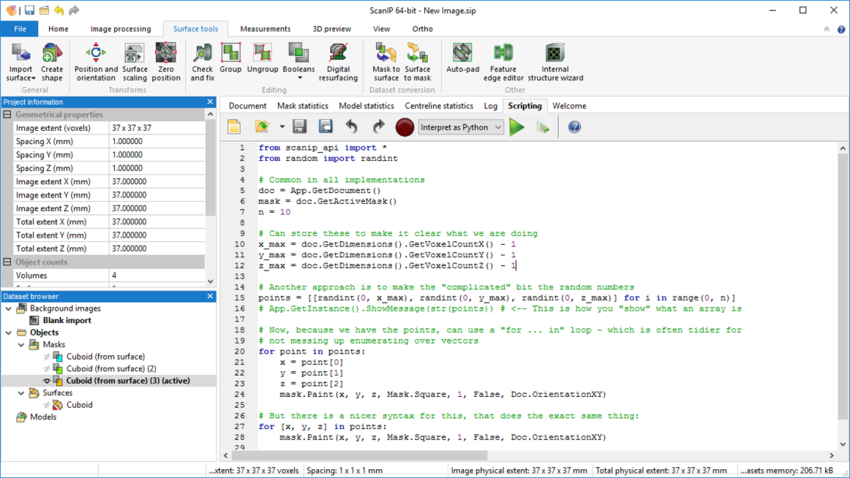Image resolution: width=850 pixels, height=478 pixels.
Task: Show the first Cuboid (from surface) mask
Action: [47, 357]
